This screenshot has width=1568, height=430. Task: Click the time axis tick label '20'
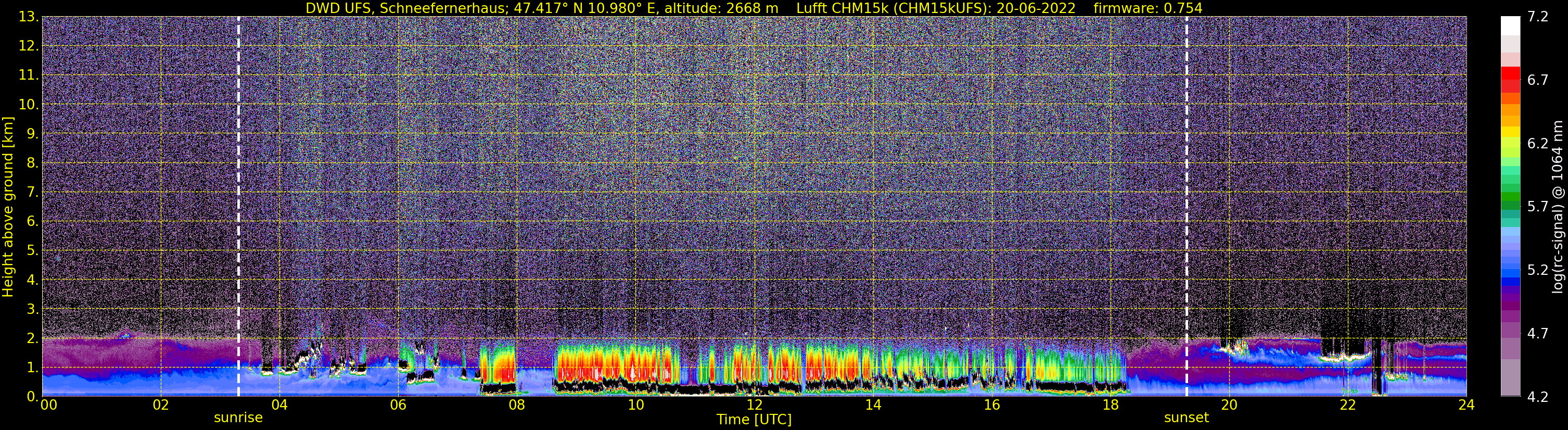[1229, 405]
